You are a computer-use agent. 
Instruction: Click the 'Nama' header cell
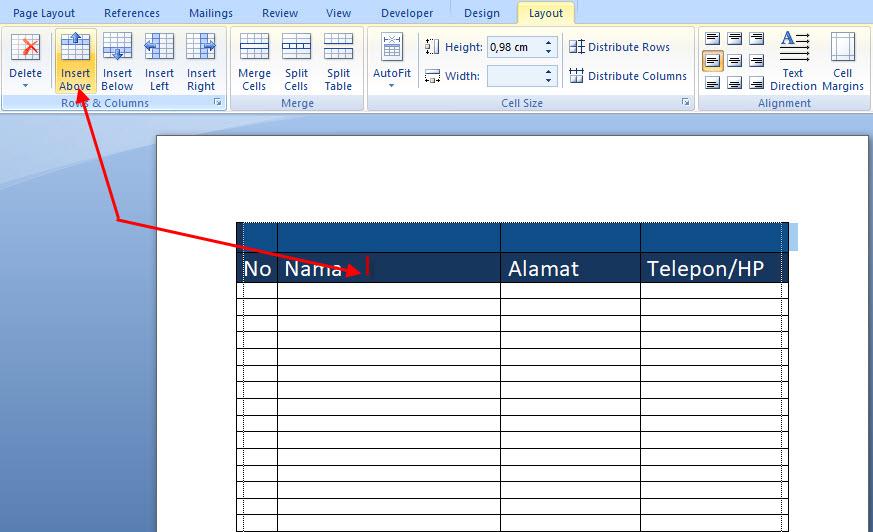coord(389,268)
